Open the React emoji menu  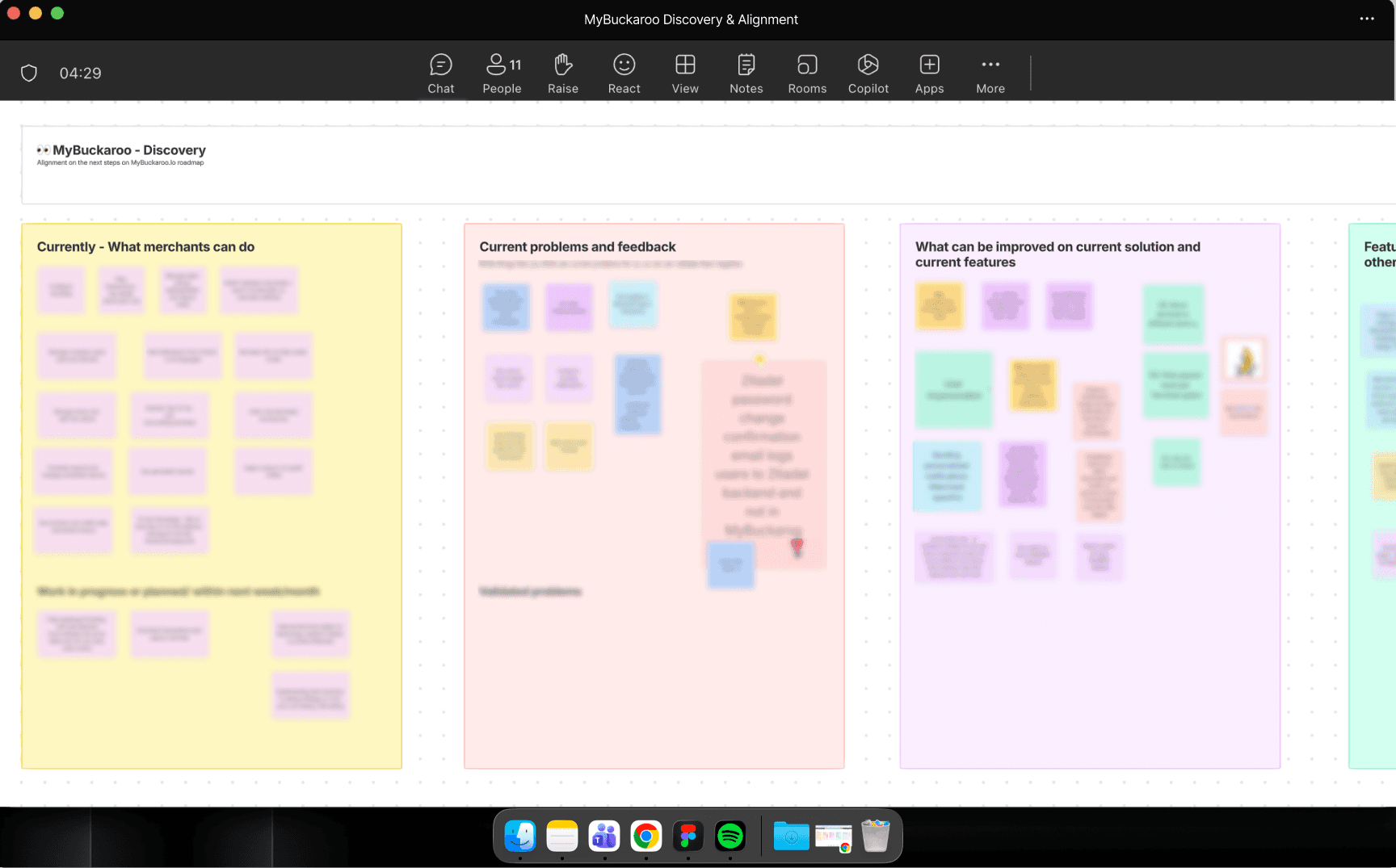tap(624, 73)
